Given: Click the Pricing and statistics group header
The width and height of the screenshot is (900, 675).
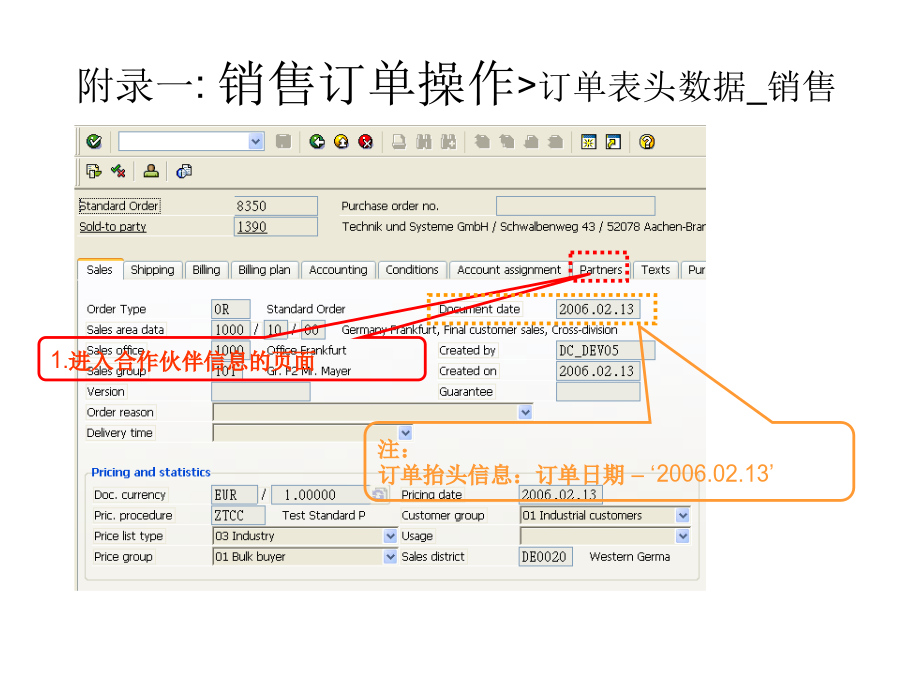Looking at the screenshot, I should pyautogui.click(x=151, y=472).
